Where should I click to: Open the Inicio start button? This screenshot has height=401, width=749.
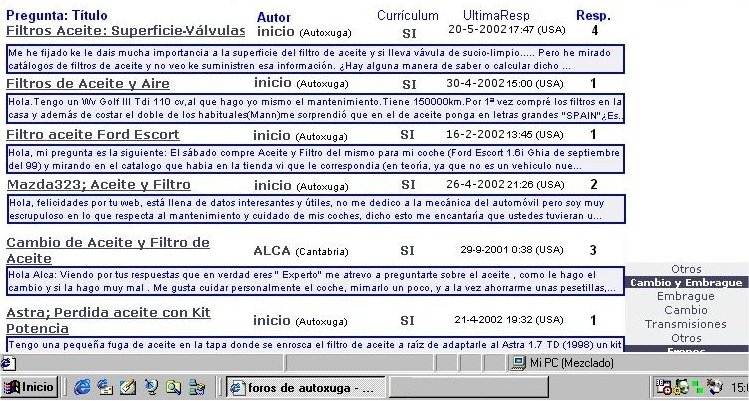(x=29, y=387)
